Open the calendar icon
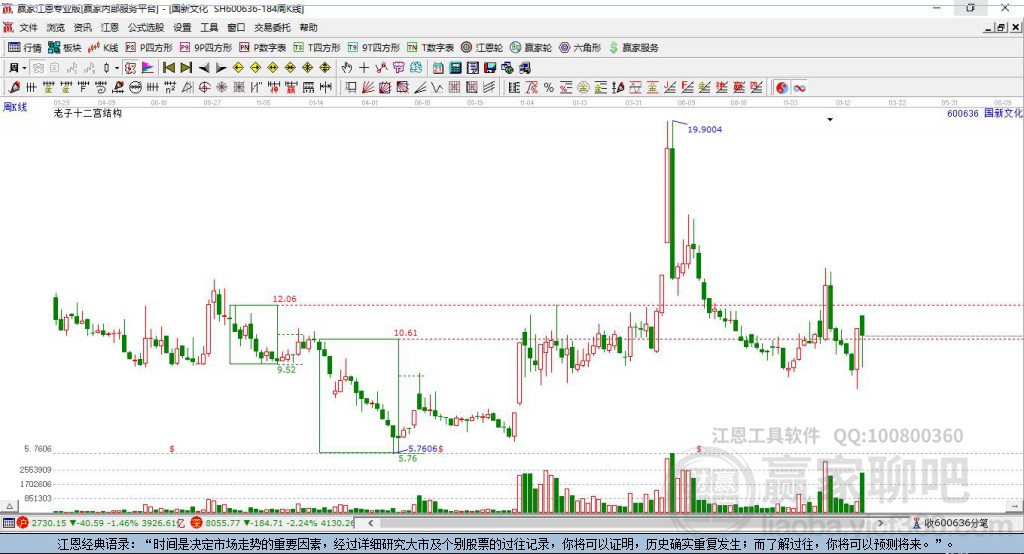 coord(438,67)
